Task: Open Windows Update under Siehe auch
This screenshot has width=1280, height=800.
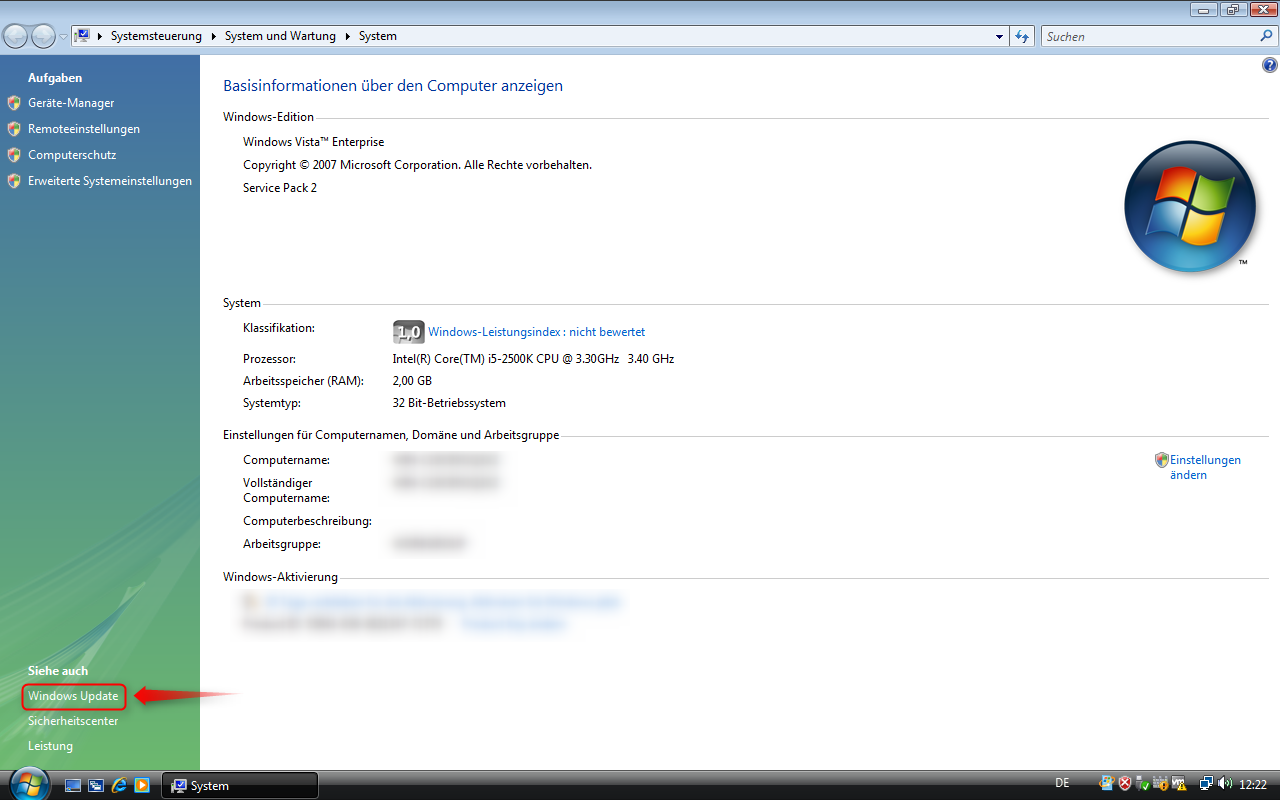Action: coord(73,696)
